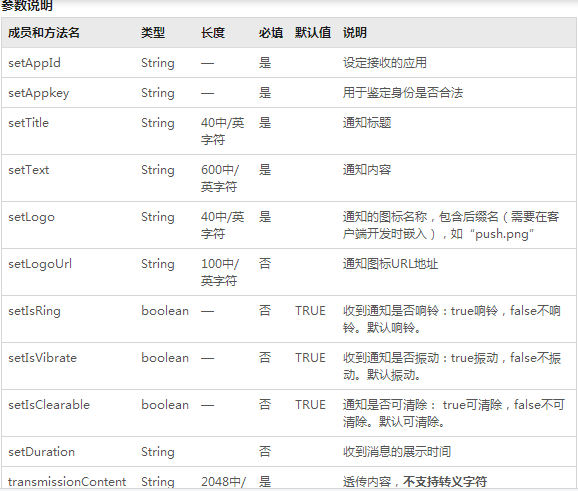Click the 类型 column header
Viewport: 578px width, 491px height.
click(153, 33)
